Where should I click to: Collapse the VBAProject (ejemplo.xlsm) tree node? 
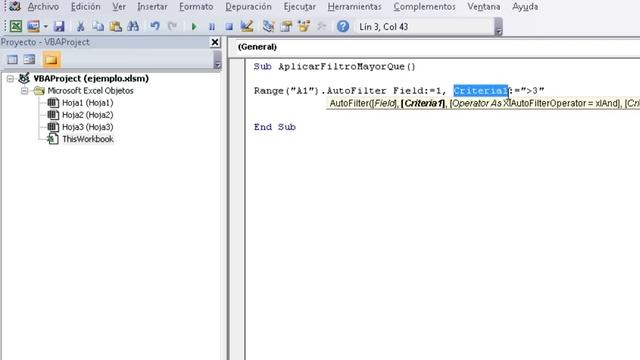(x=10, y=78)
